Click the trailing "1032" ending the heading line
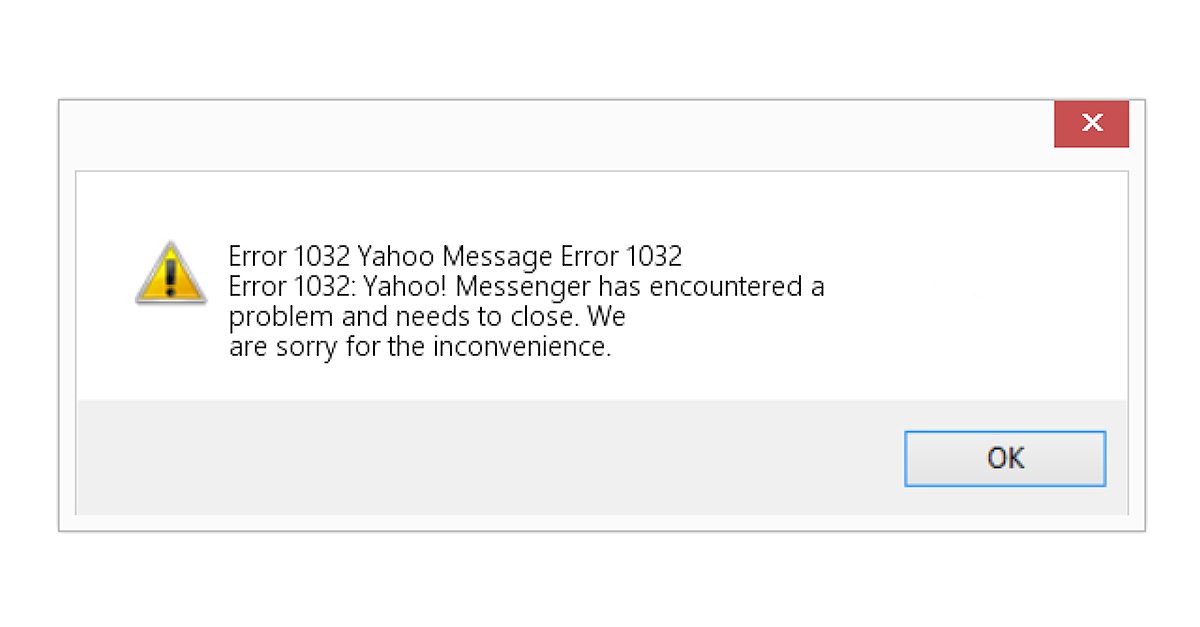This screenshot has height=627, width=1200. 654,257
